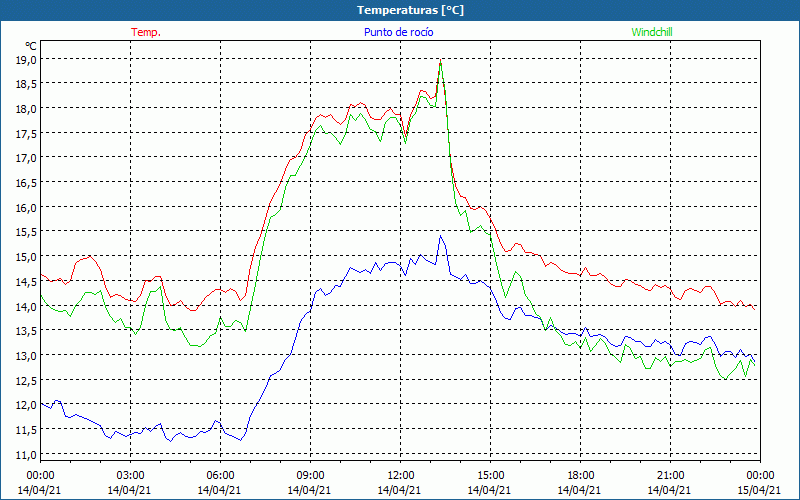Click the 18:00 time axis label
The image size is (800, 500).
click(580, 476)
